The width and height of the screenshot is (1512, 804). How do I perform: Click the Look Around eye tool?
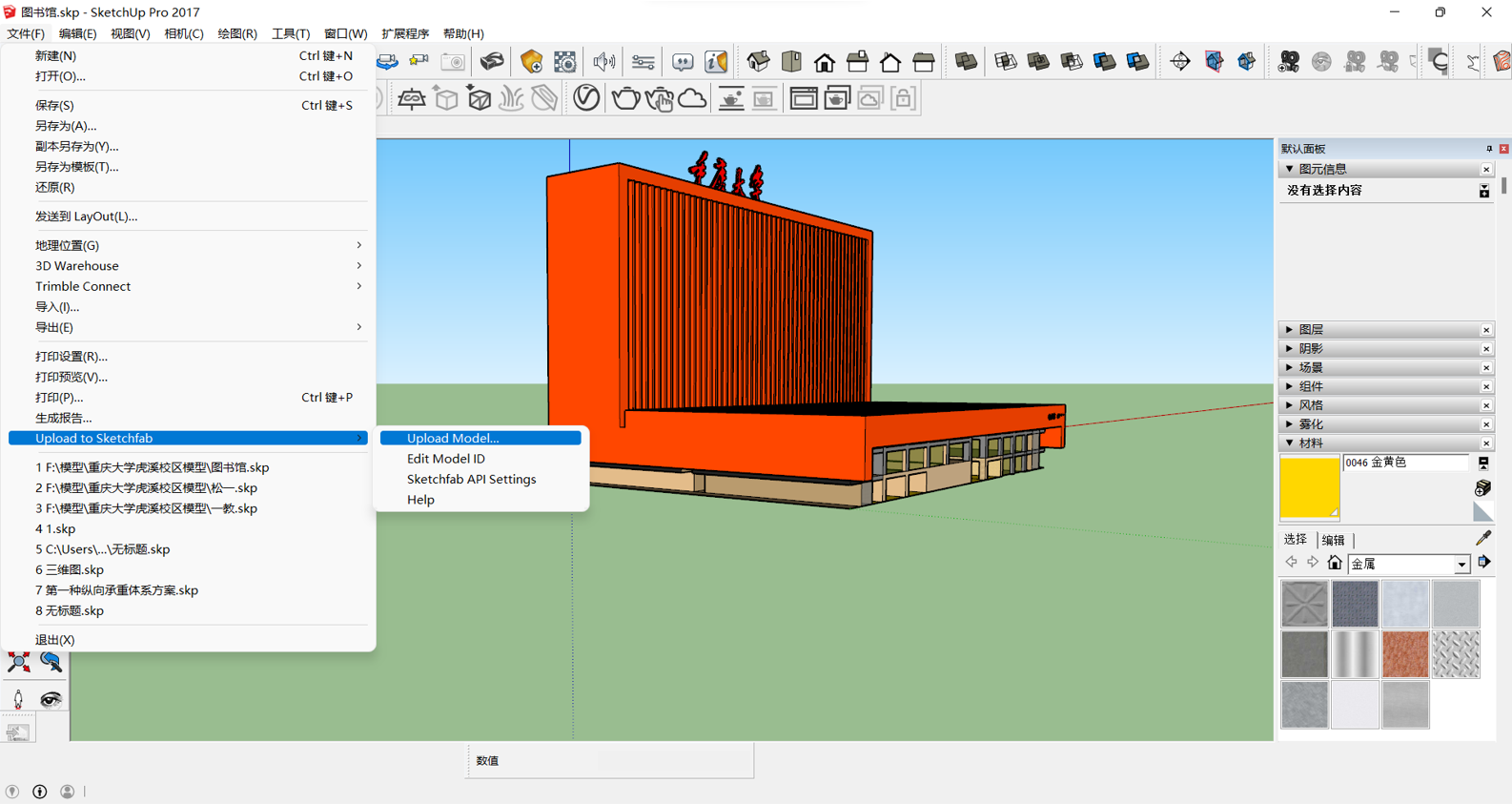(51, 699)
